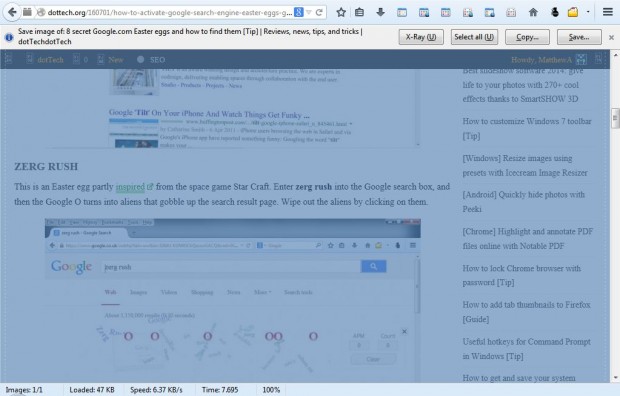The height and width of the screenshot is (396, 620).
Task: Open the 'inspired' link in article
Action: [x=130, y=187]
